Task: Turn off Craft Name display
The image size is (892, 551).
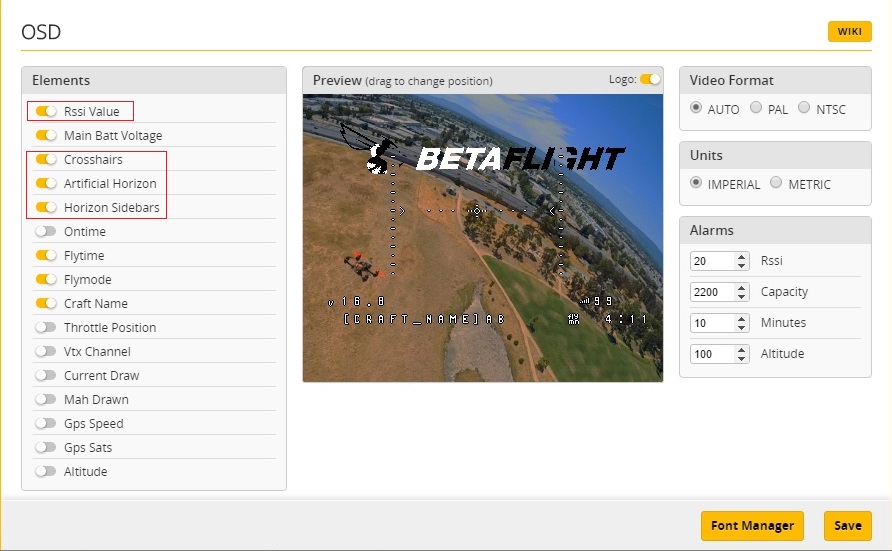Action: 46,303
